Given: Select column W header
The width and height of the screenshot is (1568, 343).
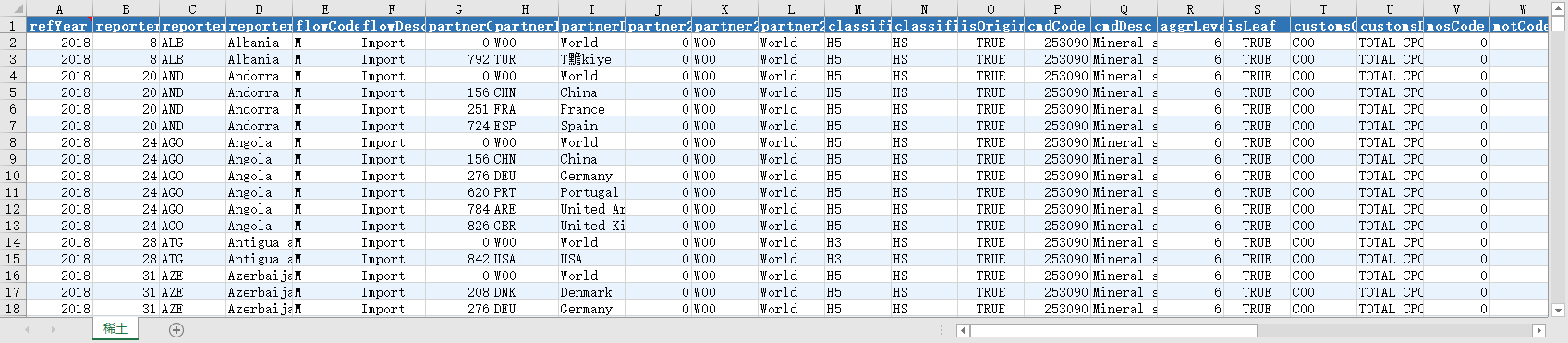Looking at the screenshot, I should [1520, 9].
